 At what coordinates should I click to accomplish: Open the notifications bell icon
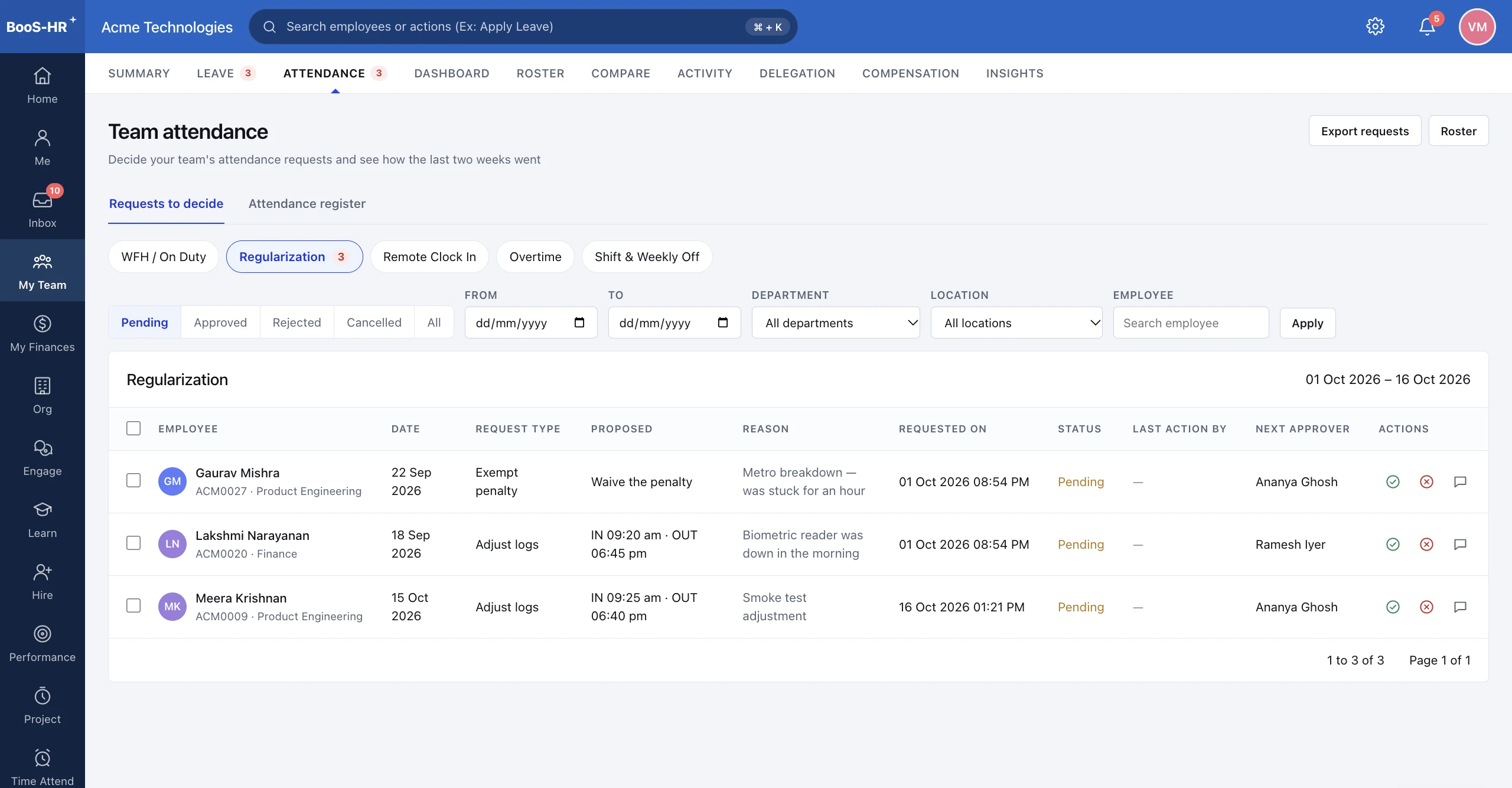(1427, 27)
